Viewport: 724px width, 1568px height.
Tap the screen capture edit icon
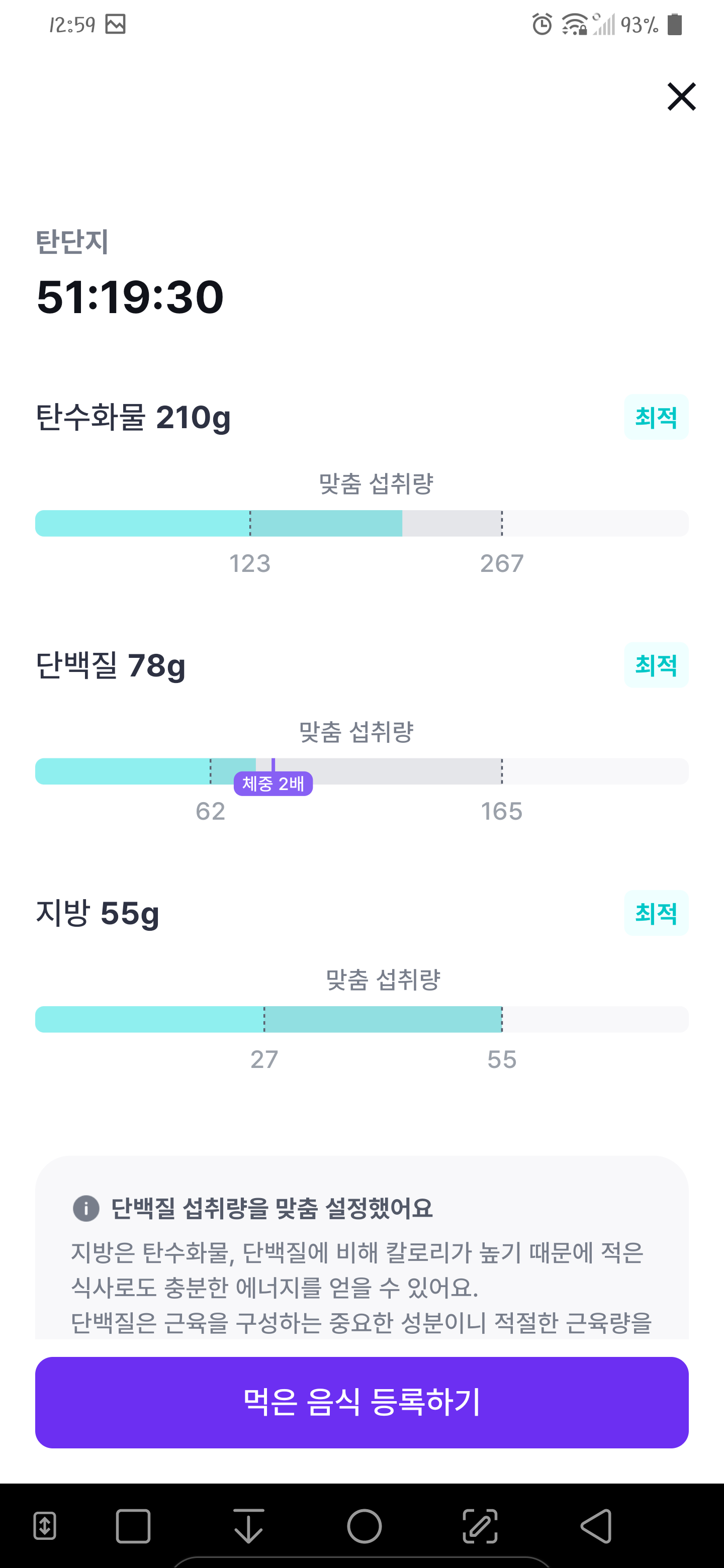click(480, 1526)
